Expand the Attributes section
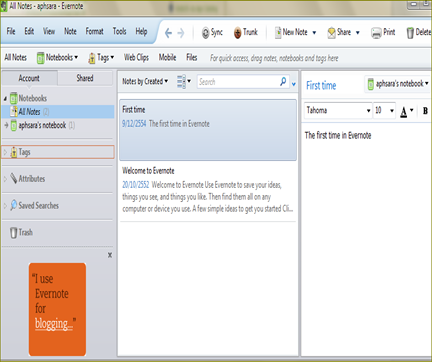 [5, 179]
